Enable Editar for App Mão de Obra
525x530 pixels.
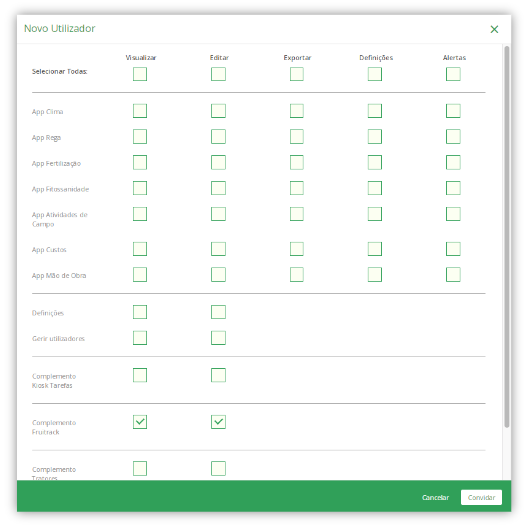[218, 274]
